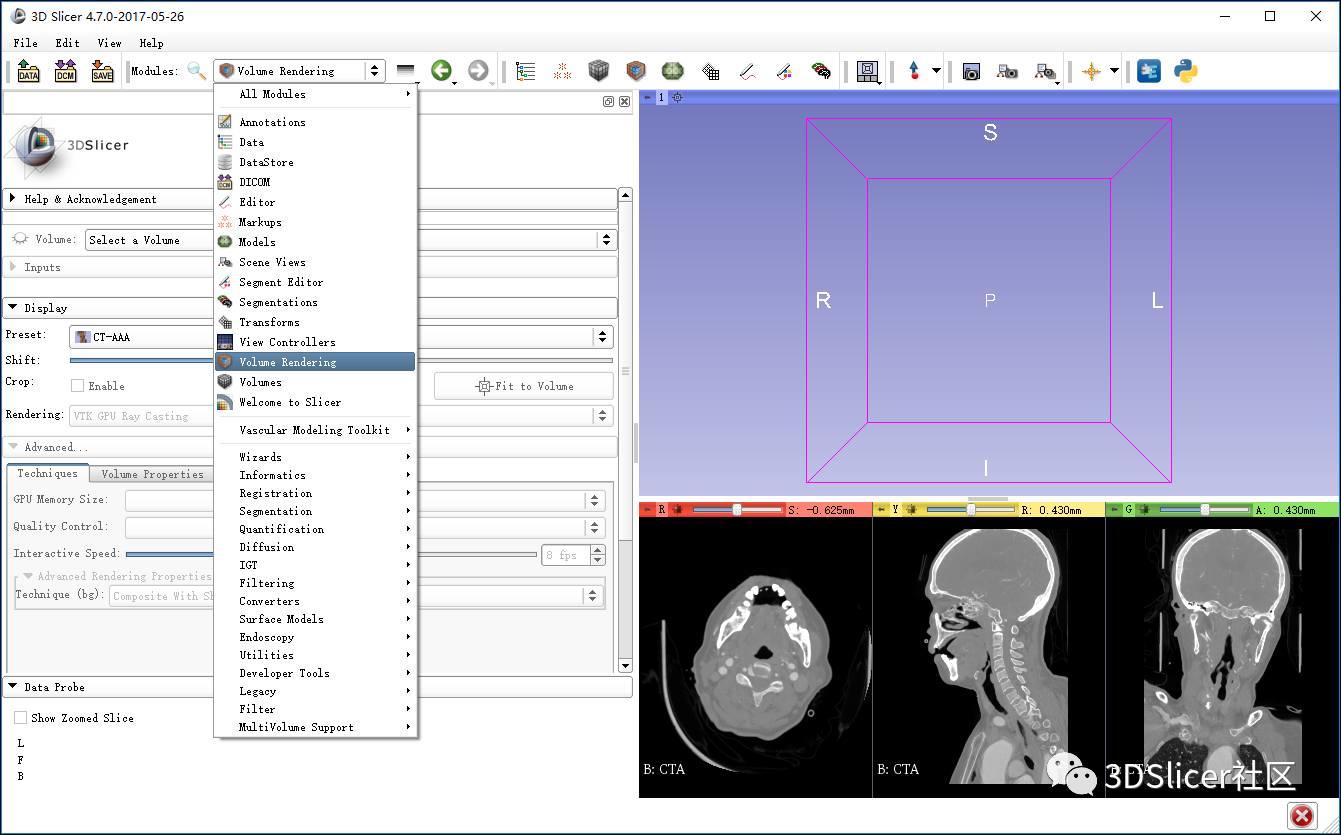
Task: Toggle the 3D view pin button
Action: (x=646, y=97)
